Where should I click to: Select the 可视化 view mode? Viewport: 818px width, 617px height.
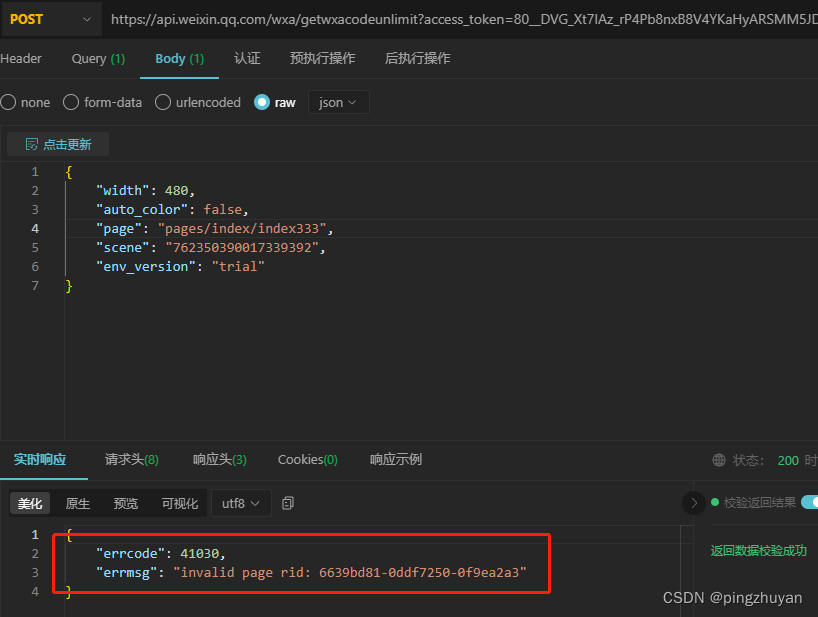tap(180, 503)
